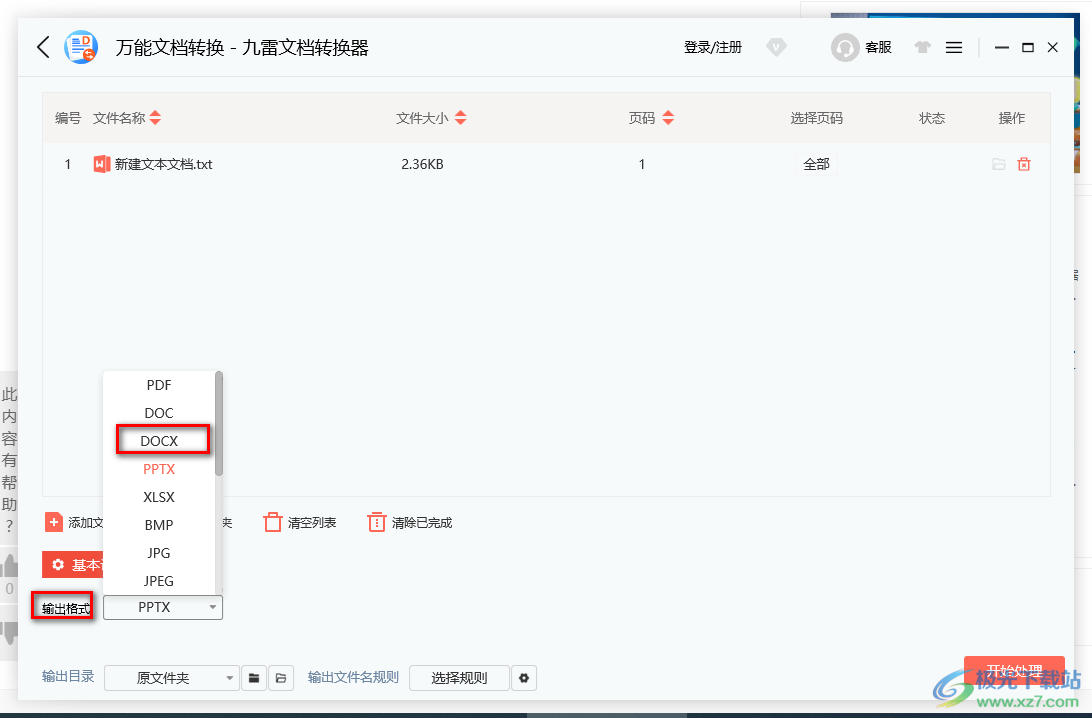
Task: Sort list by 页码 column arrows
Action: (668, 118)
